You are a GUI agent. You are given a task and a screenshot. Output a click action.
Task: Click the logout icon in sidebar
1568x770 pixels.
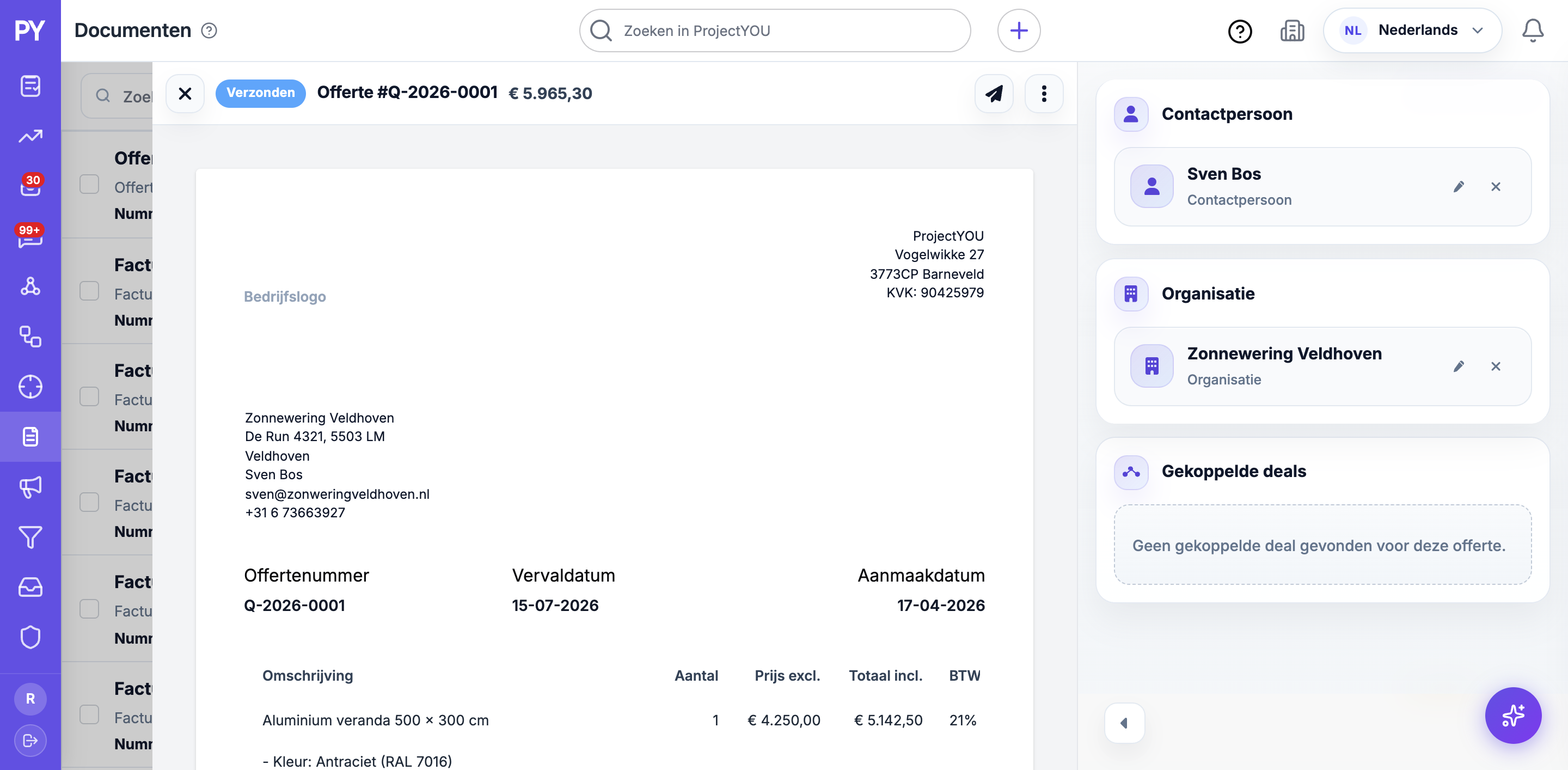tap(30, 741)
